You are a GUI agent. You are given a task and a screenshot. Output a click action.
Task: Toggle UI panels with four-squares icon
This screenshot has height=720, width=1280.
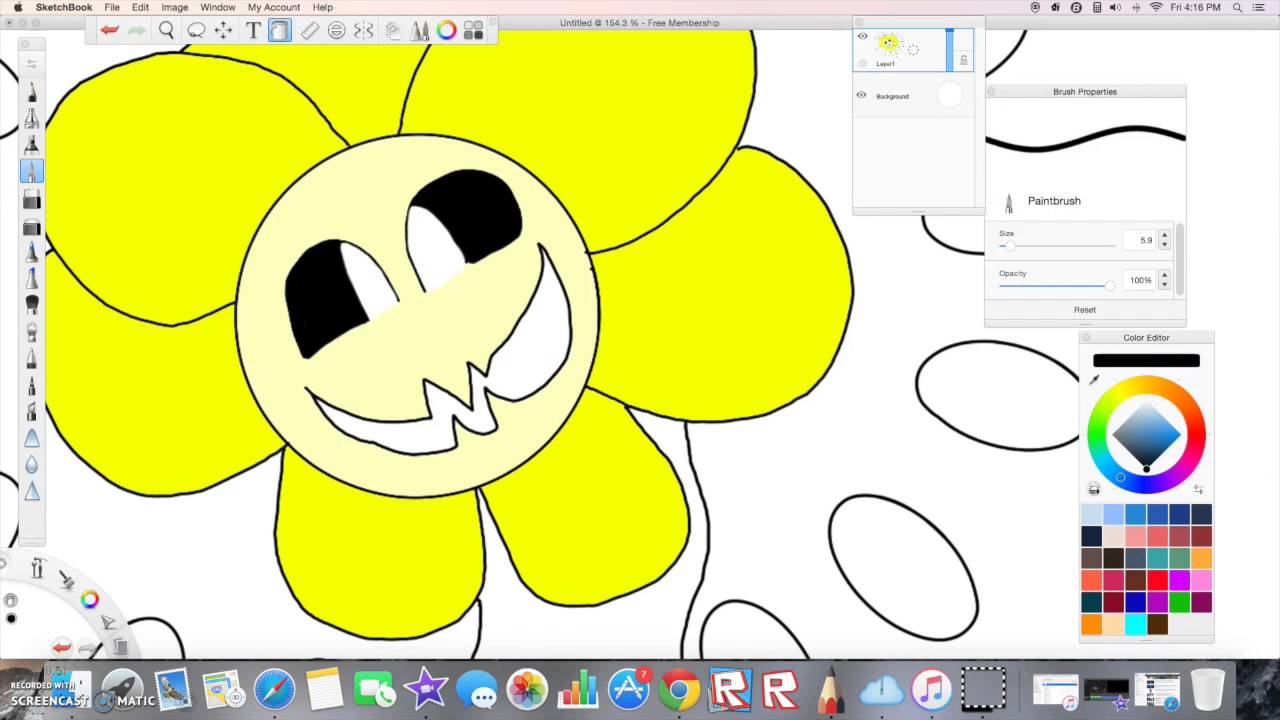pos(473,30)
